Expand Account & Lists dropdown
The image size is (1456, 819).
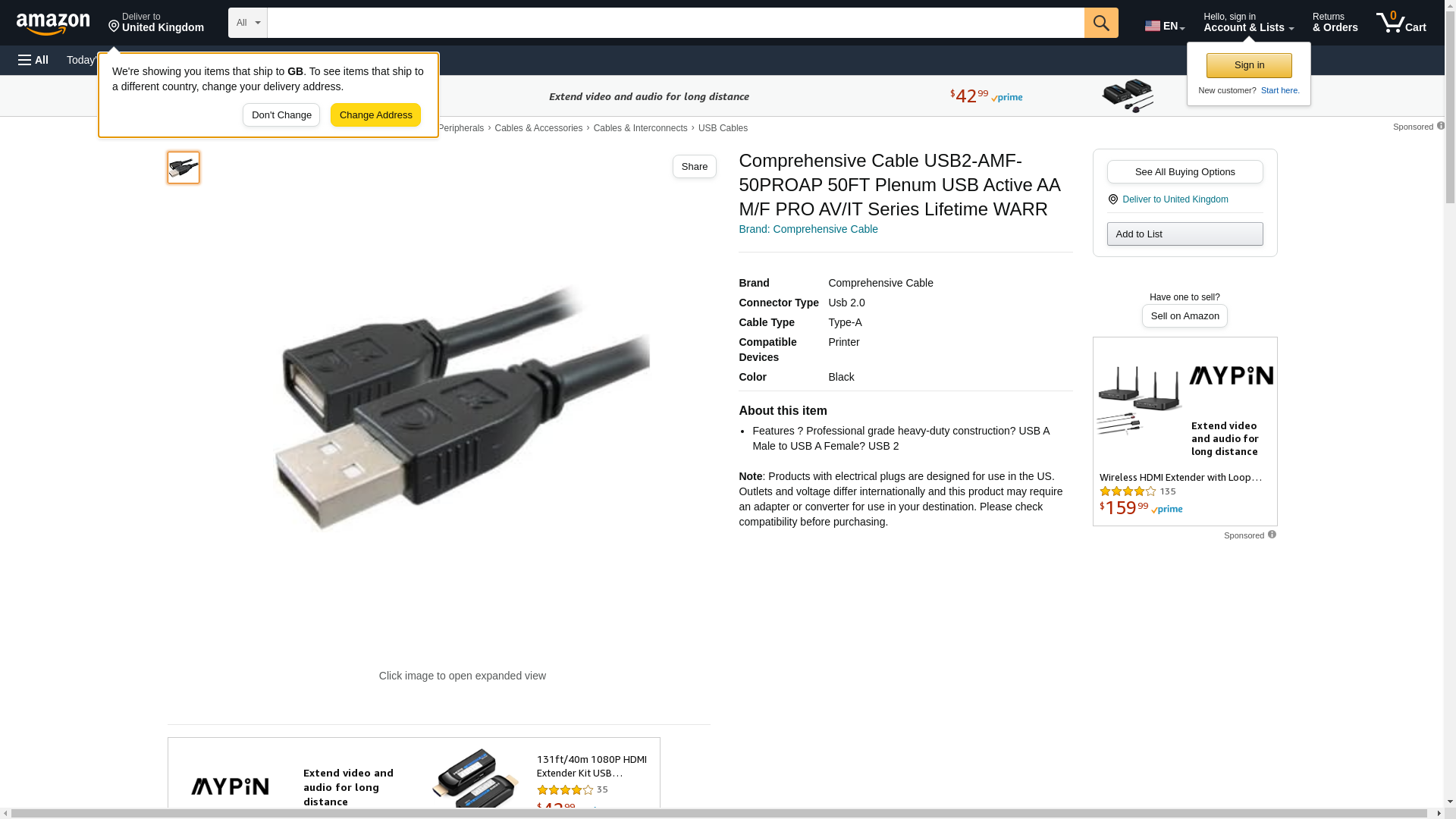tap(1248, 23)
